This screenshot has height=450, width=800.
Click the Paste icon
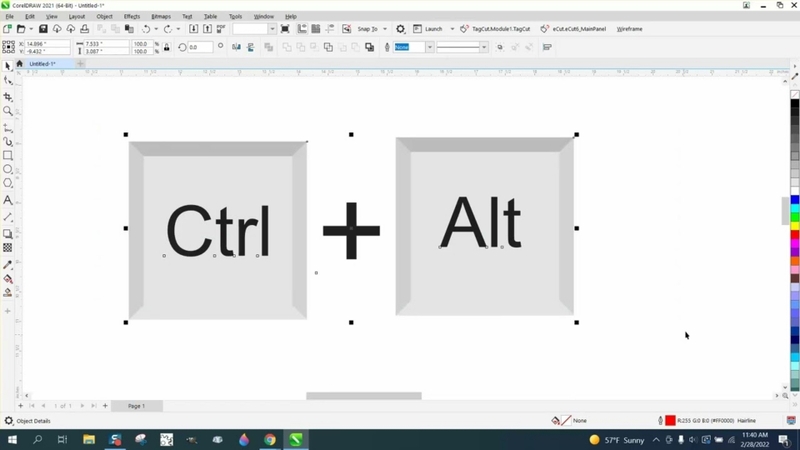[x=129, y=29]
